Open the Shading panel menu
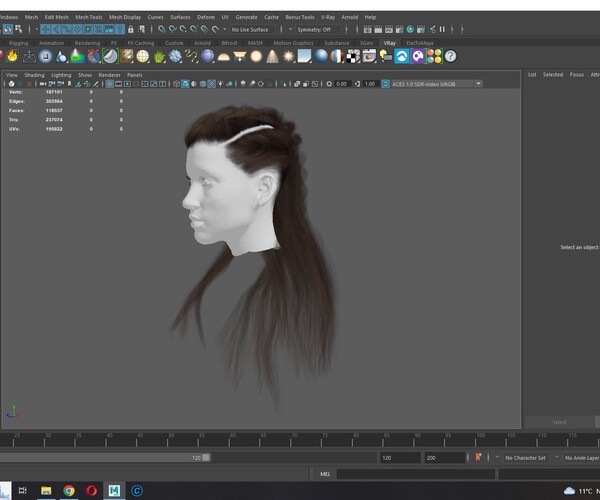This screenshot has height=500, width=600. pyautogui.click(x=34, y=75)
